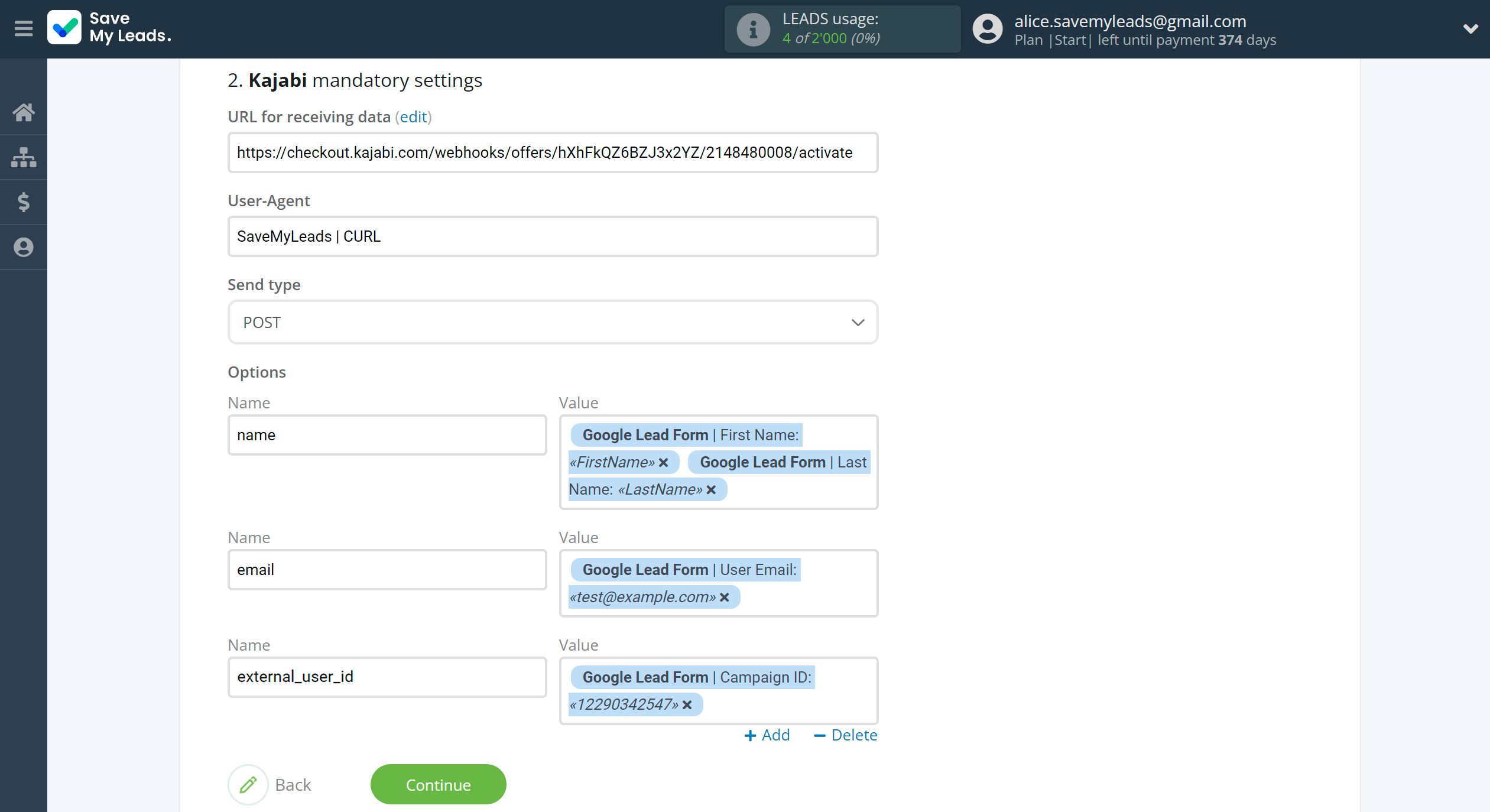Click the Campaign ID value box
Viewport: 1490px width, 812px height.
[719, 691]
